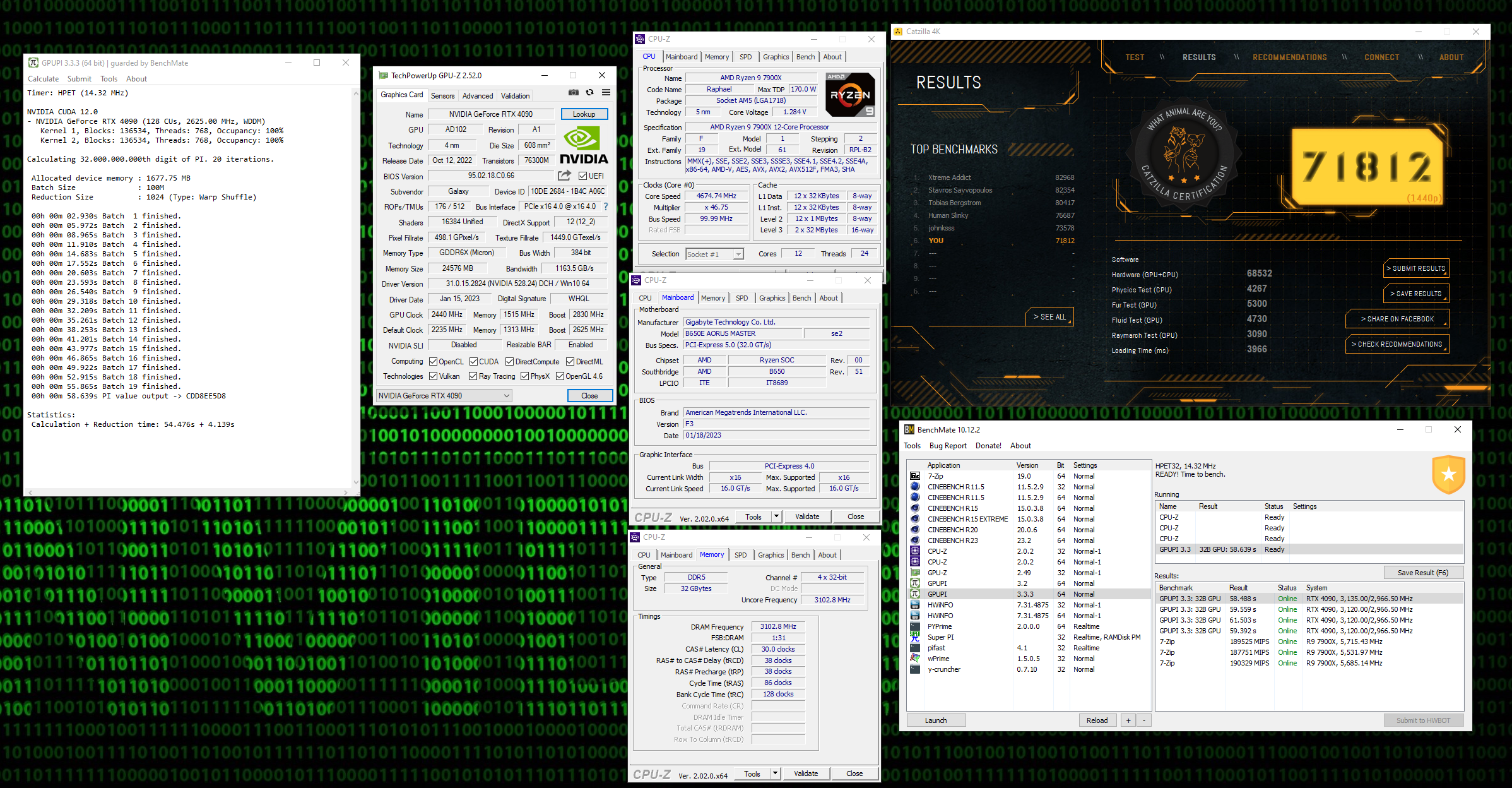Click the 7-Zip icon in BenchMate list
This screenshot has height=788, width=1512.
pos(914,476)
